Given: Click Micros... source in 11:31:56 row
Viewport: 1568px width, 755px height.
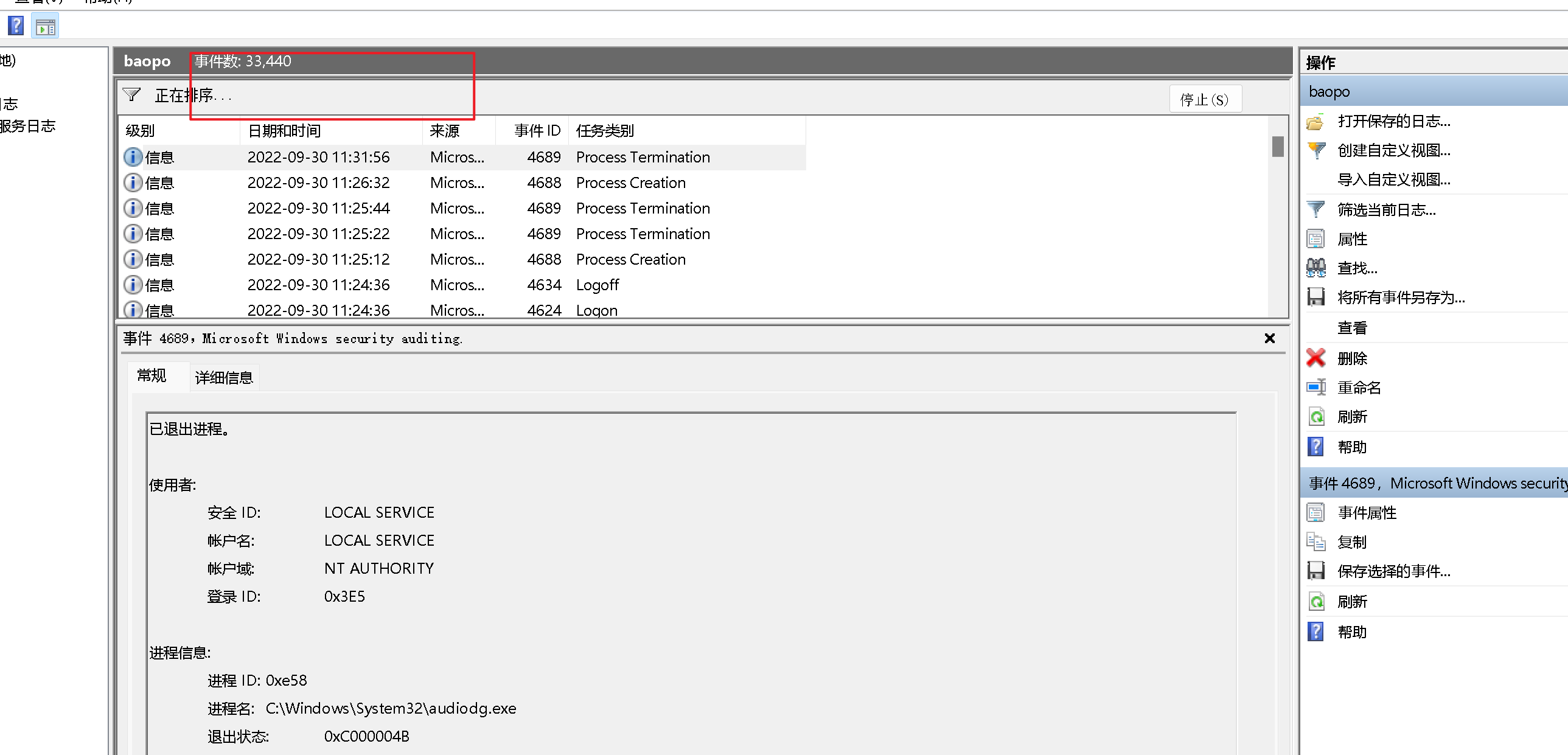Looking at the screenshot, I should [457, 157].
